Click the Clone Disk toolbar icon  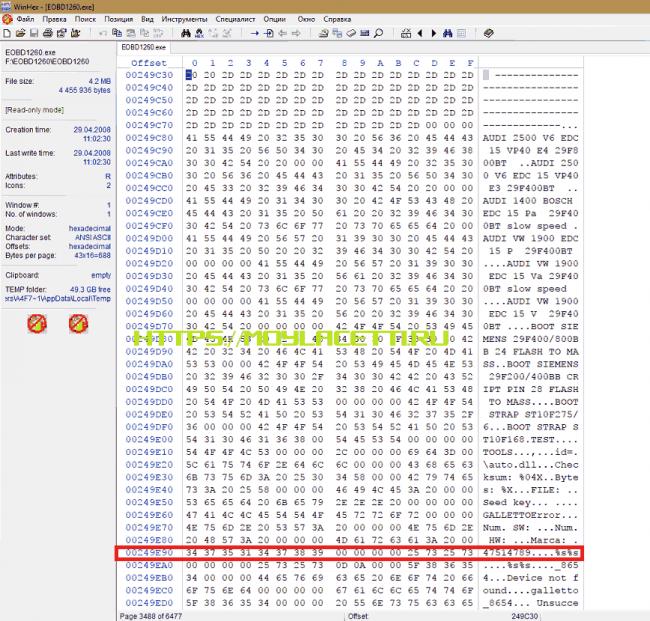tap(337, 33)
